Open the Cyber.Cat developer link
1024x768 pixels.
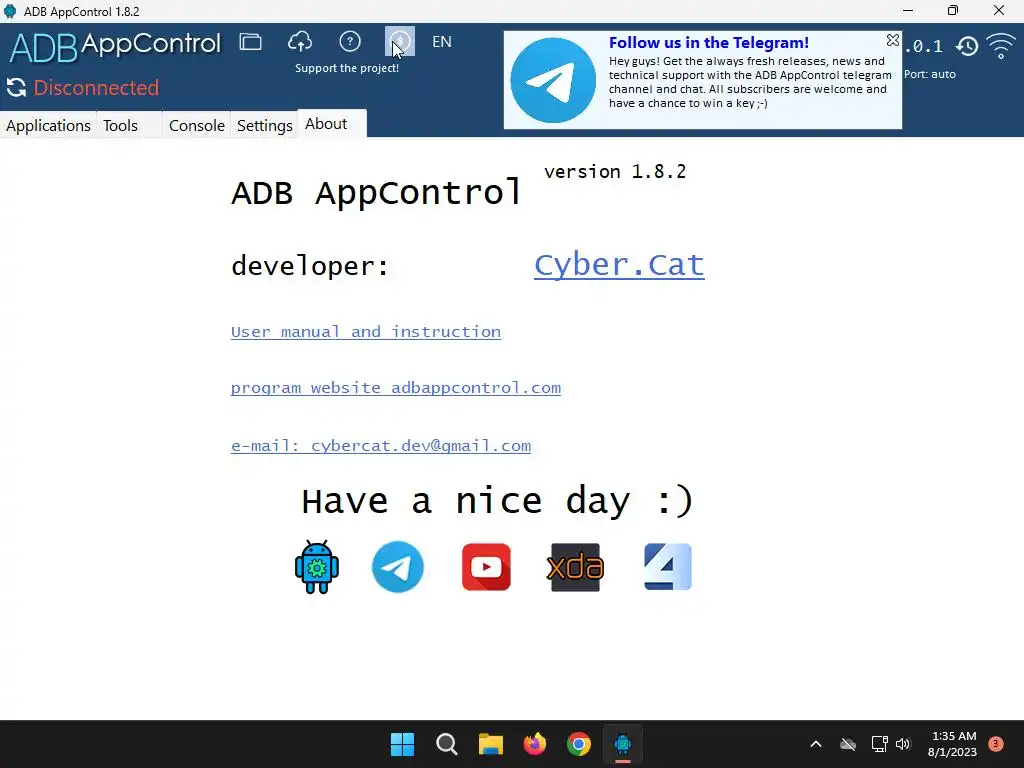click(x=619, y=265)
